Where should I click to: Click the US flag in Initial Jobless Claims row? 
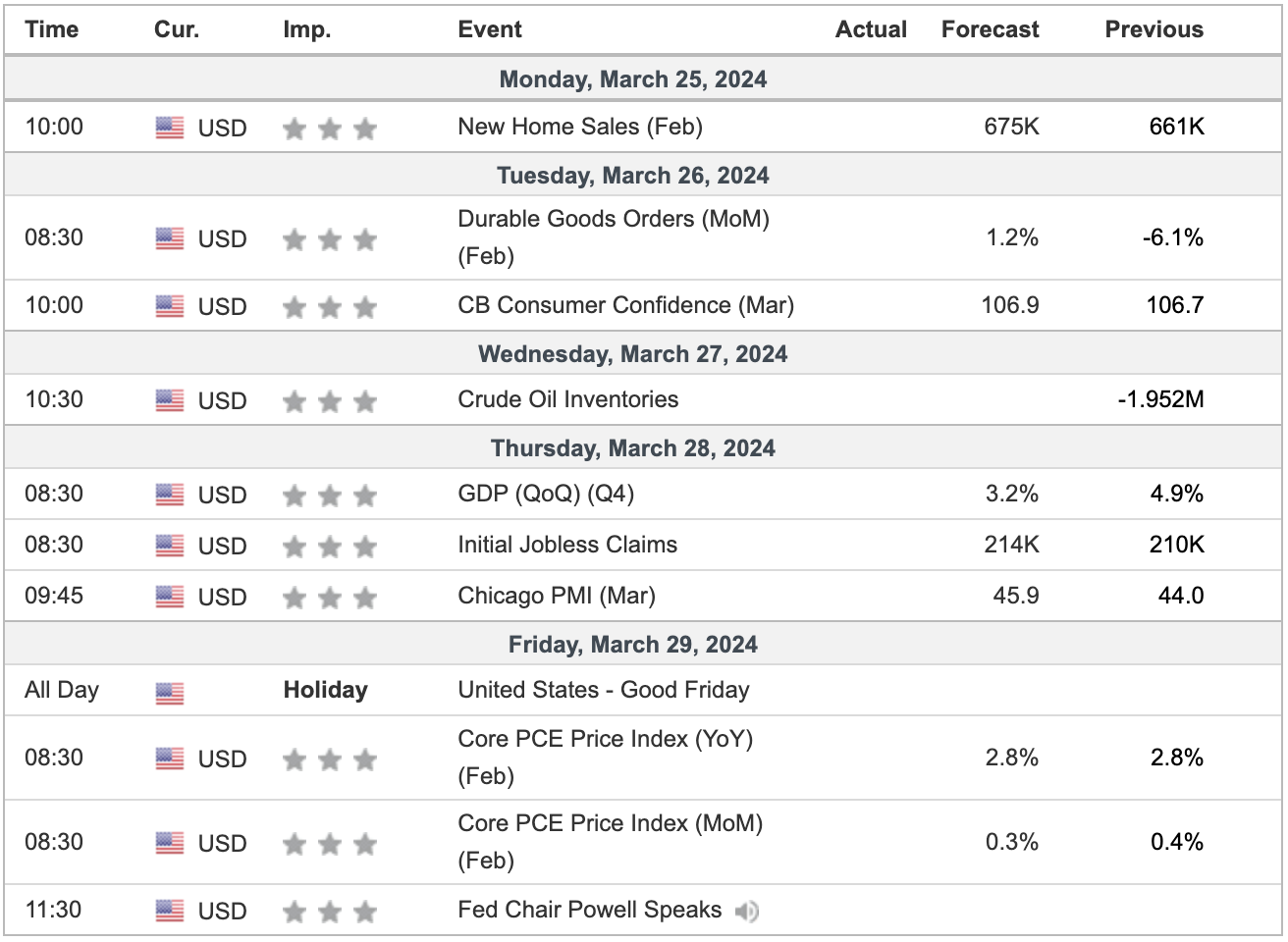click(170, 546)
